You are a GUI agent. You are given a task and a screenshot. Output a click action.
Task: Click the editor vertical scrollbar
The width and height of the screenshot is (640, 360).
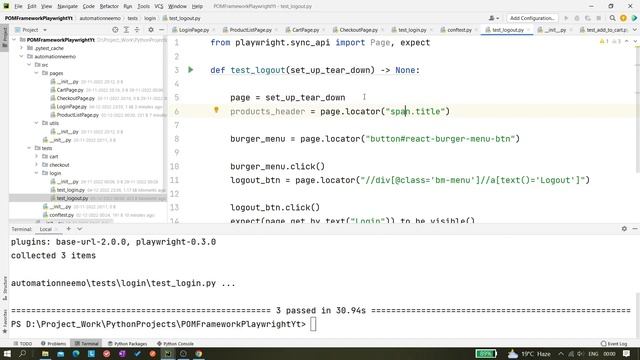(x=637, y=110)
